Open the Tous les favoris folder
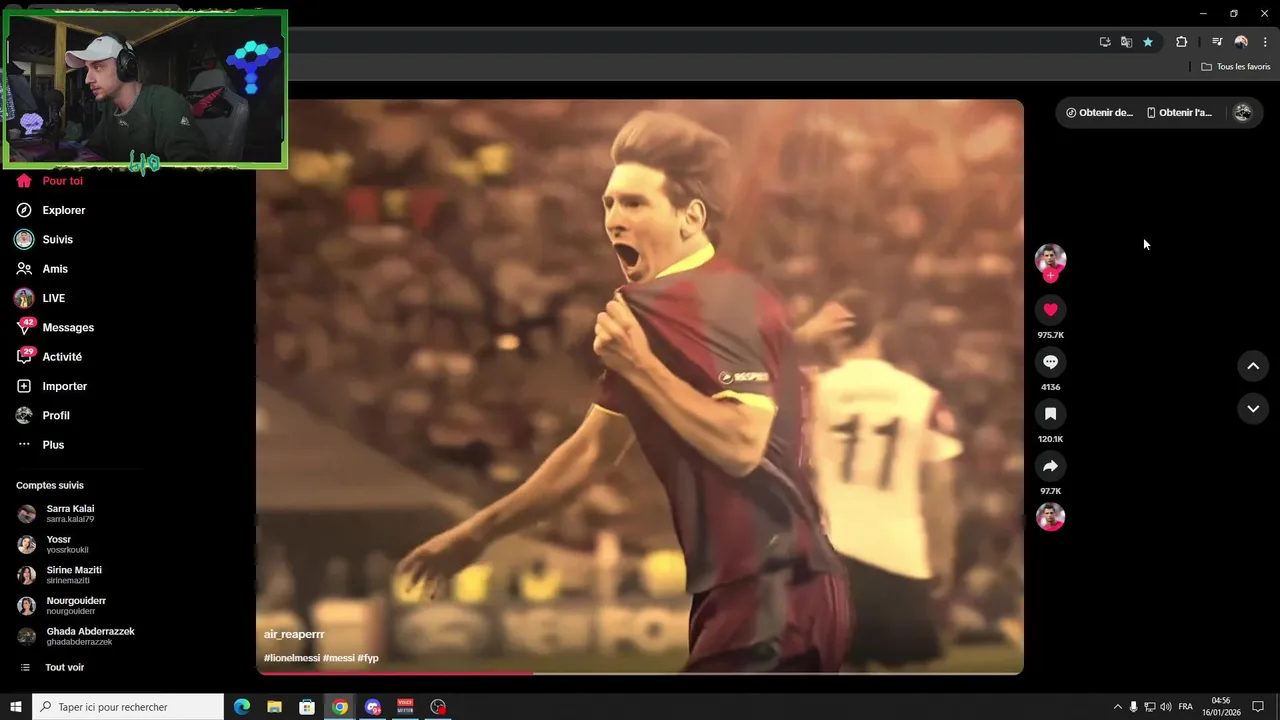This screenshot has width=1280, height=720. point(1236,67)
